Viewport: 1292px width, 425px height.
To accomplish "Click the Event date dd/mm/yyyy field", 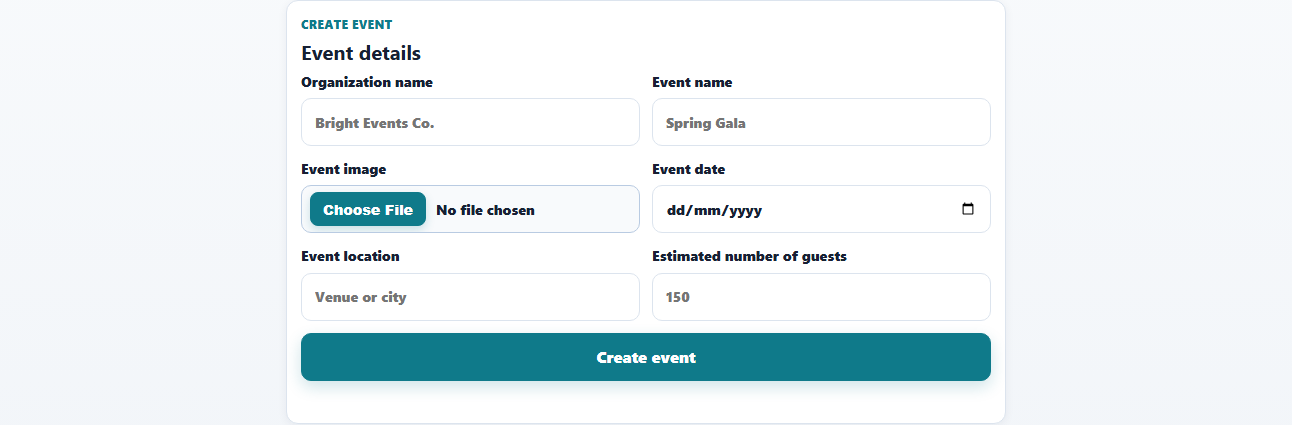I will [x=821, y=210].
